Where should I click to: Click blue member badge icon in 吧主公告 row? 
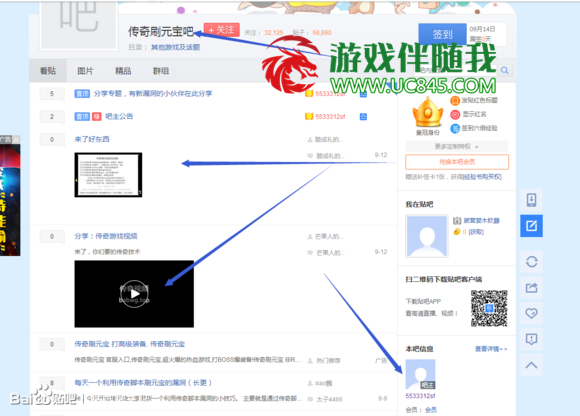pyautogui.click(x=363, y=117)
